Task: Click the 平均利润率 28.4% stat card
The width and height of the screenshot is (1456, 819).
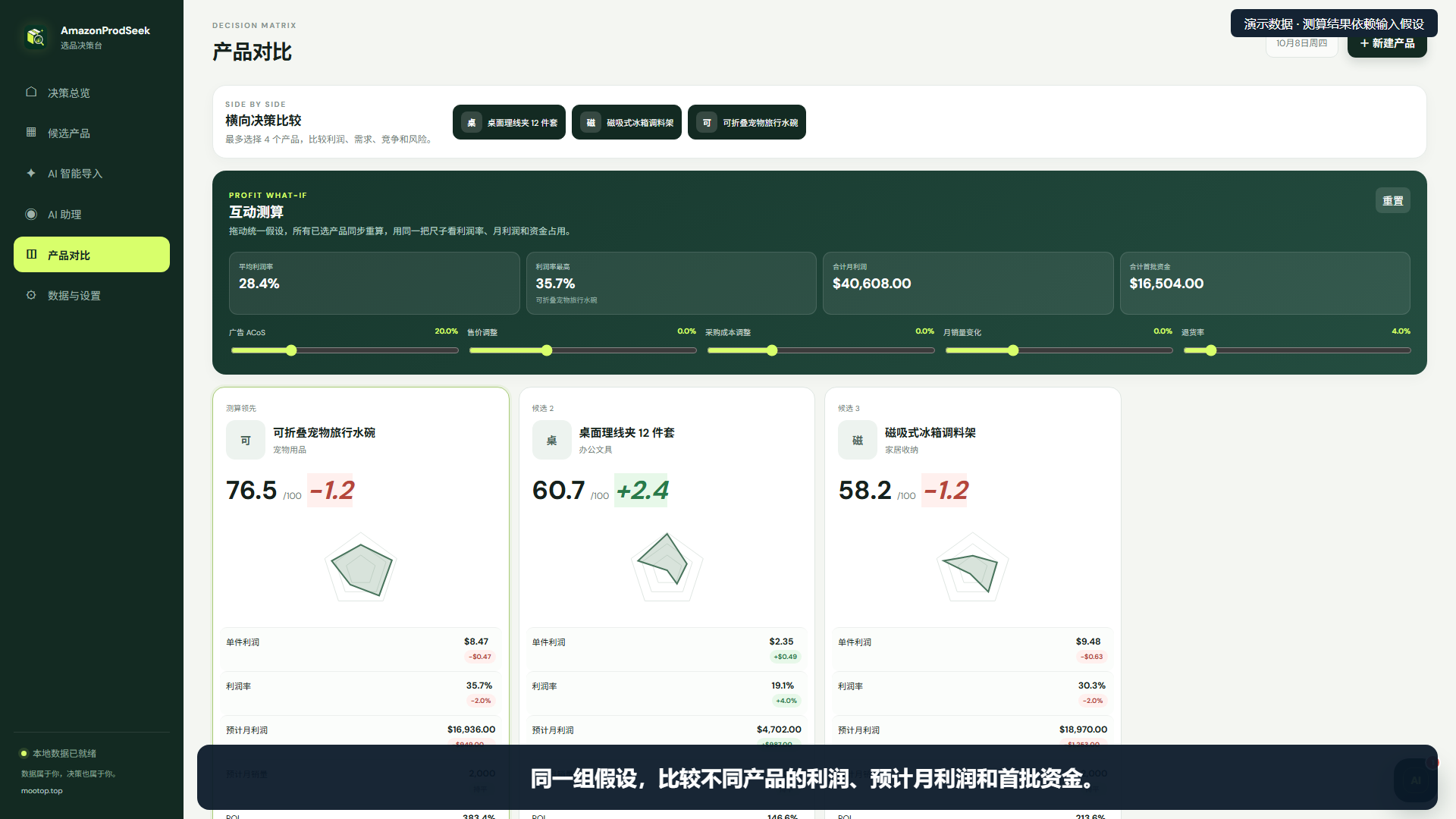Action: 375,283
